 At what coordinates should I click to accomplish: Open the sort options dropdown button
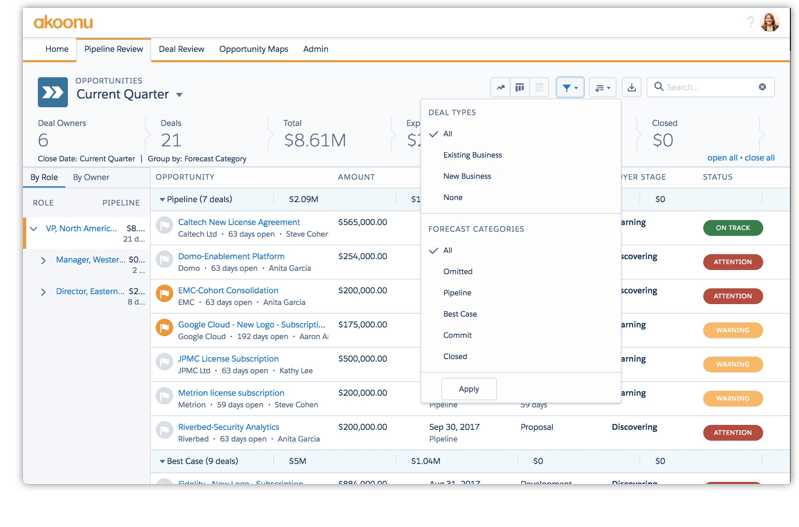pyautogui.click(x=603, y=88)
